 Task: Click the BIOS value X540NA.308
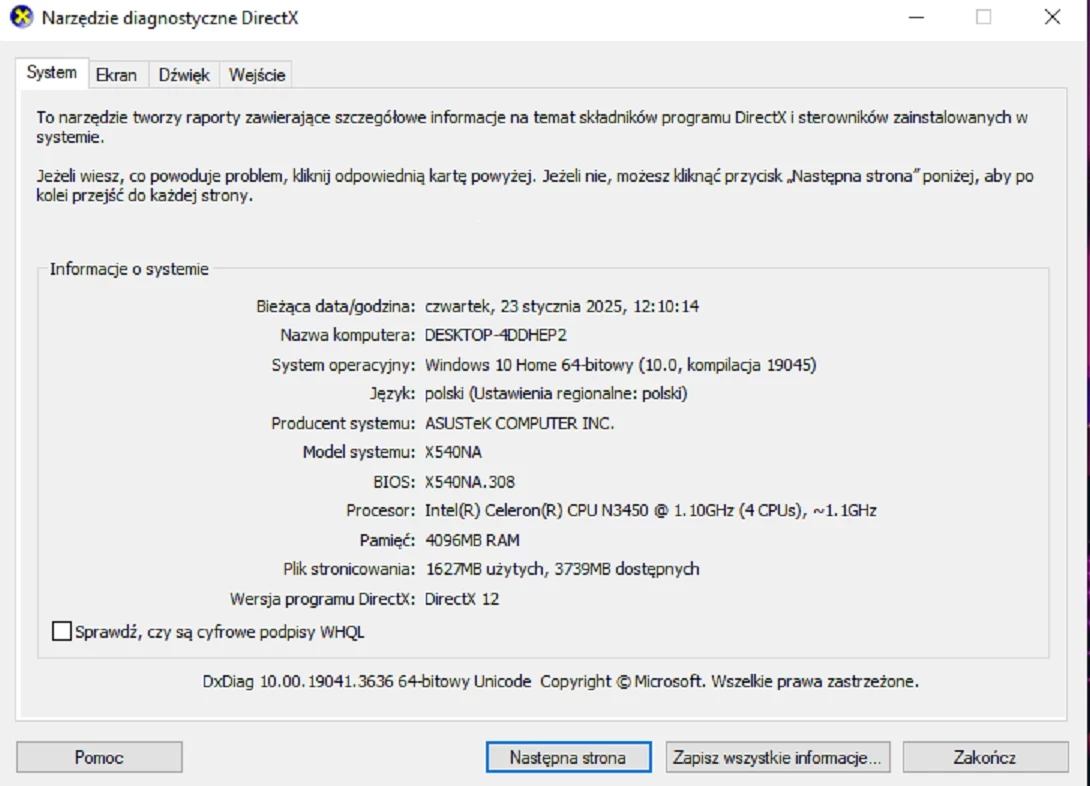click(470, 482)
